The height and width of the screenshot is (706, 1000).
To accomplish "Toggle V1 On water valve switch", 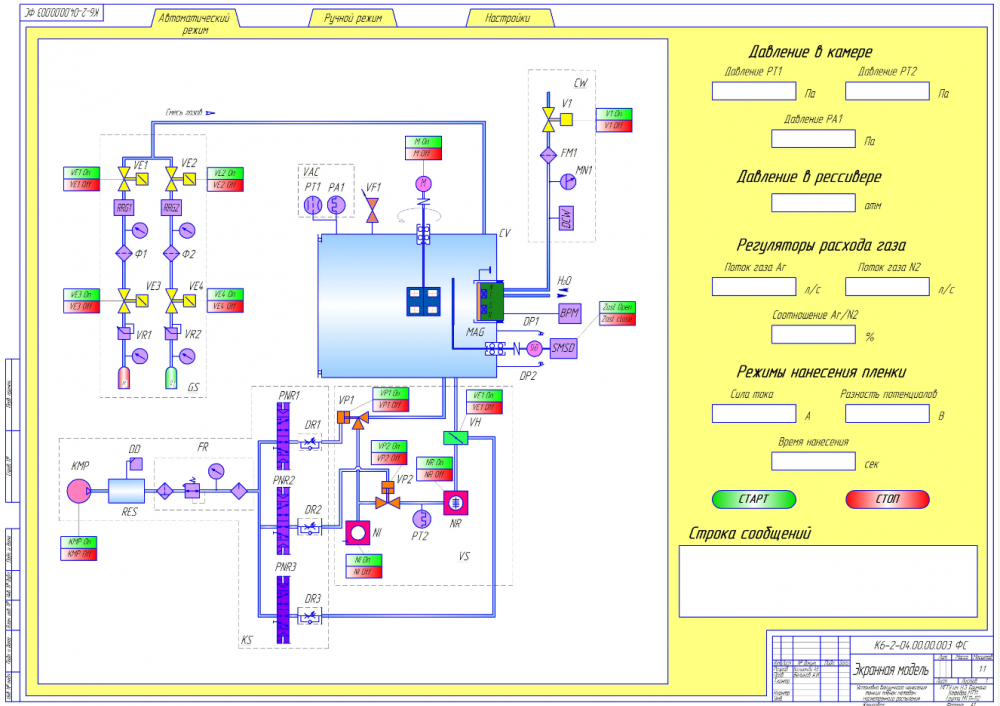I will pos(614,114).
